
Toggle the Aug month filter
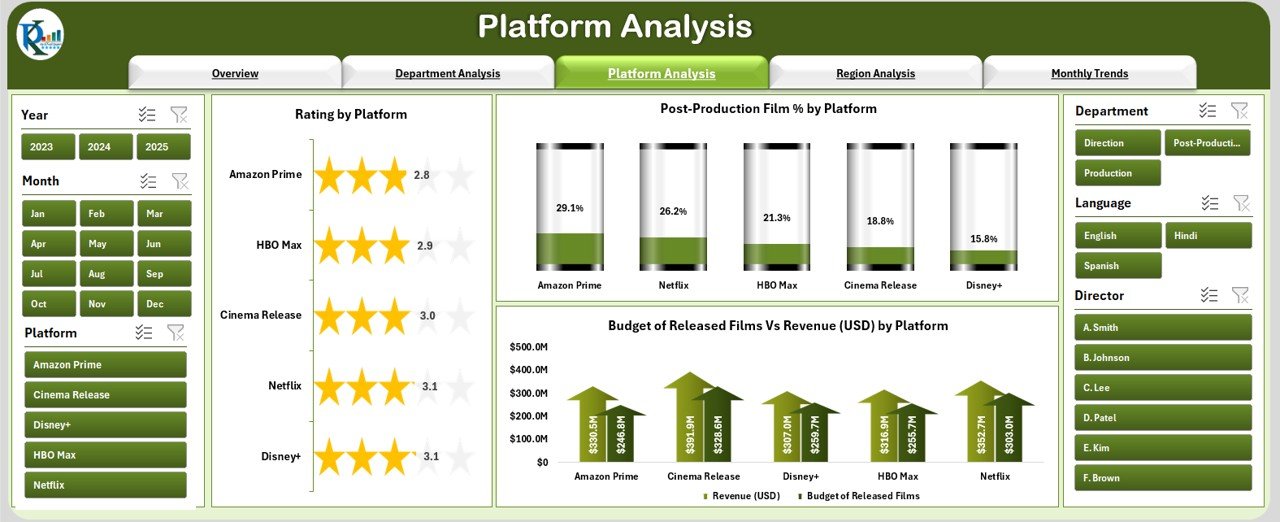[x=106, y=274]
